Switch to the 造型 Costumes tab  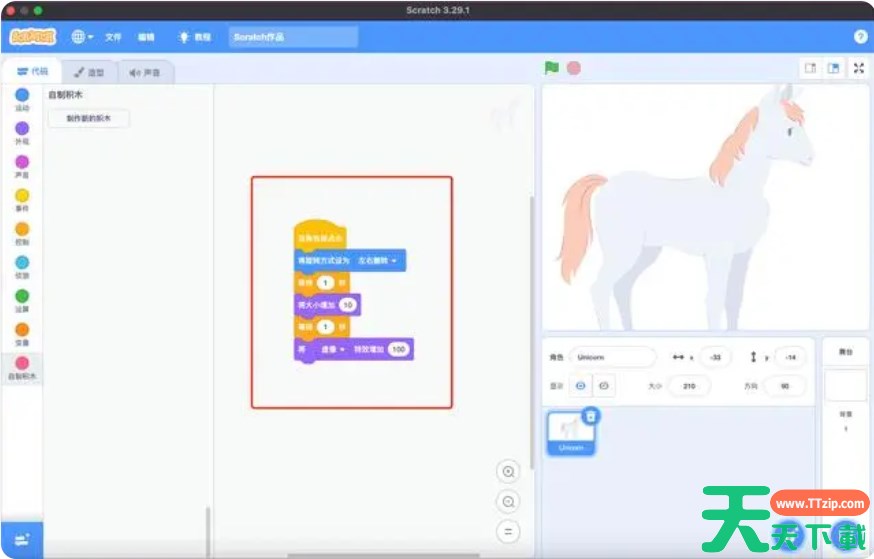(x=89, y=72)
